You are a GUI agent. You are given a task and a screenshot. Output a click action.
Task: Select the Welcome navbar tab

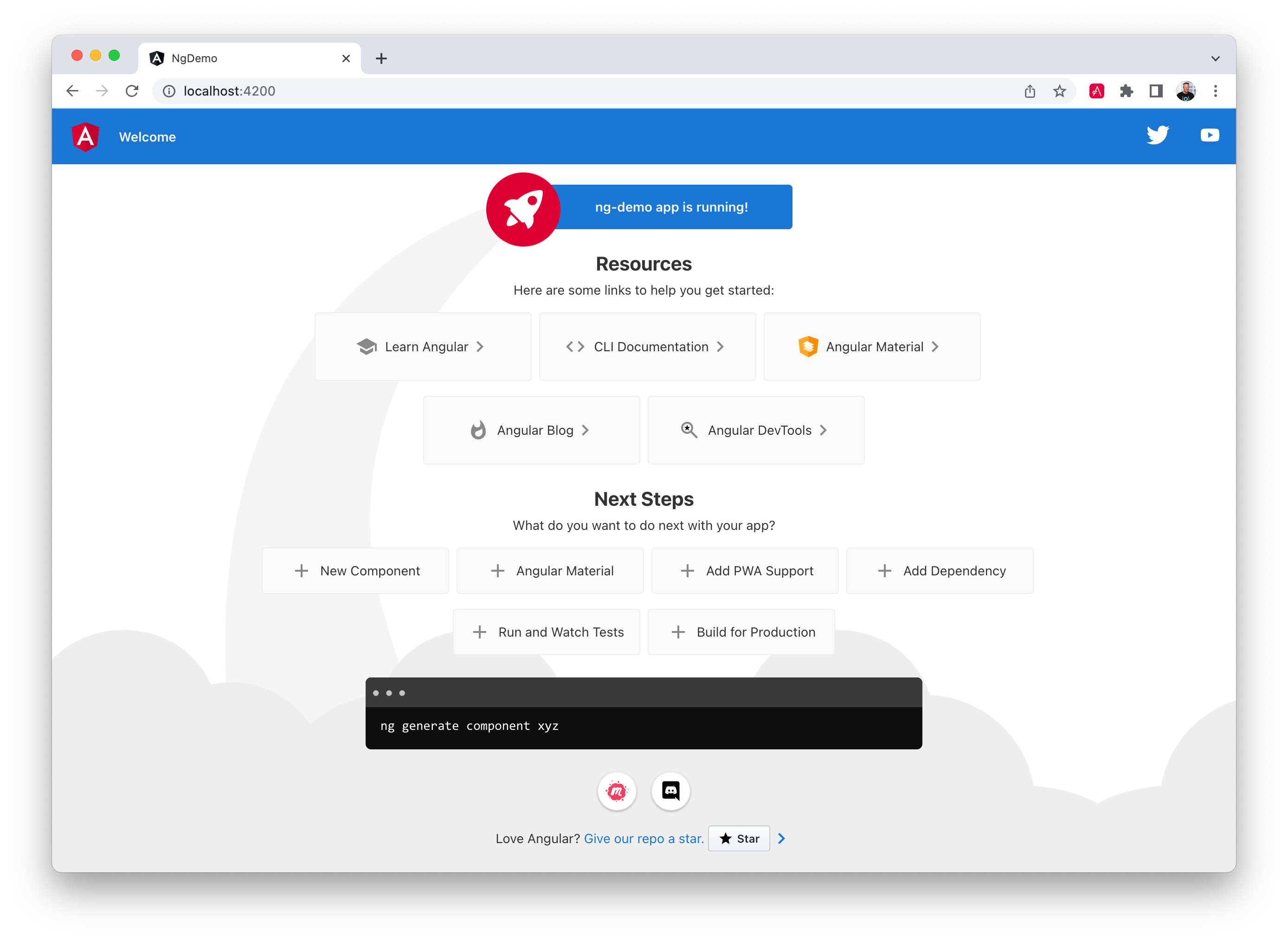pos(148,137)
